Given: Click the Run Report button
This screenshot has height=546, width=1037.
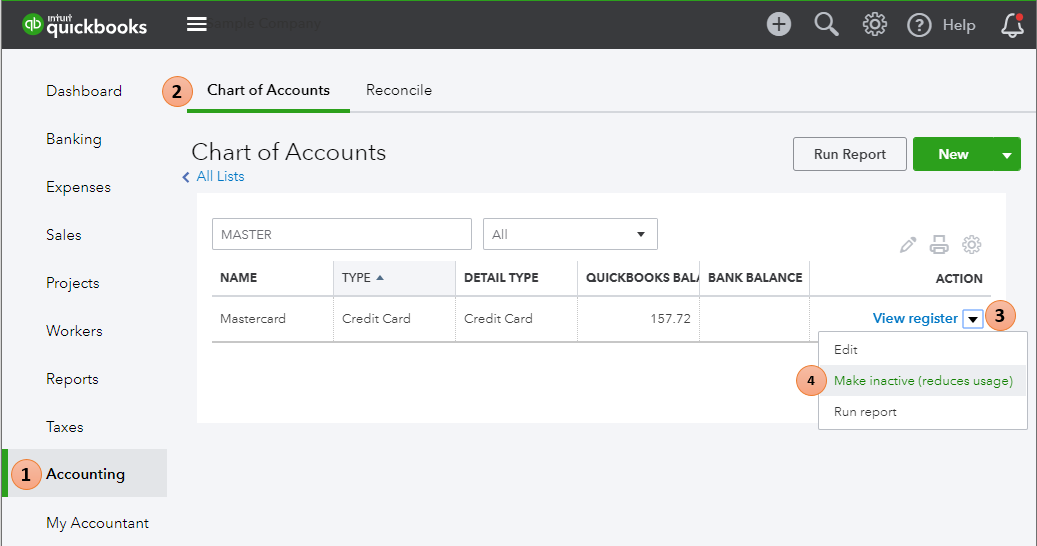Looking at the screenshot, I should [x=850, y=154].
